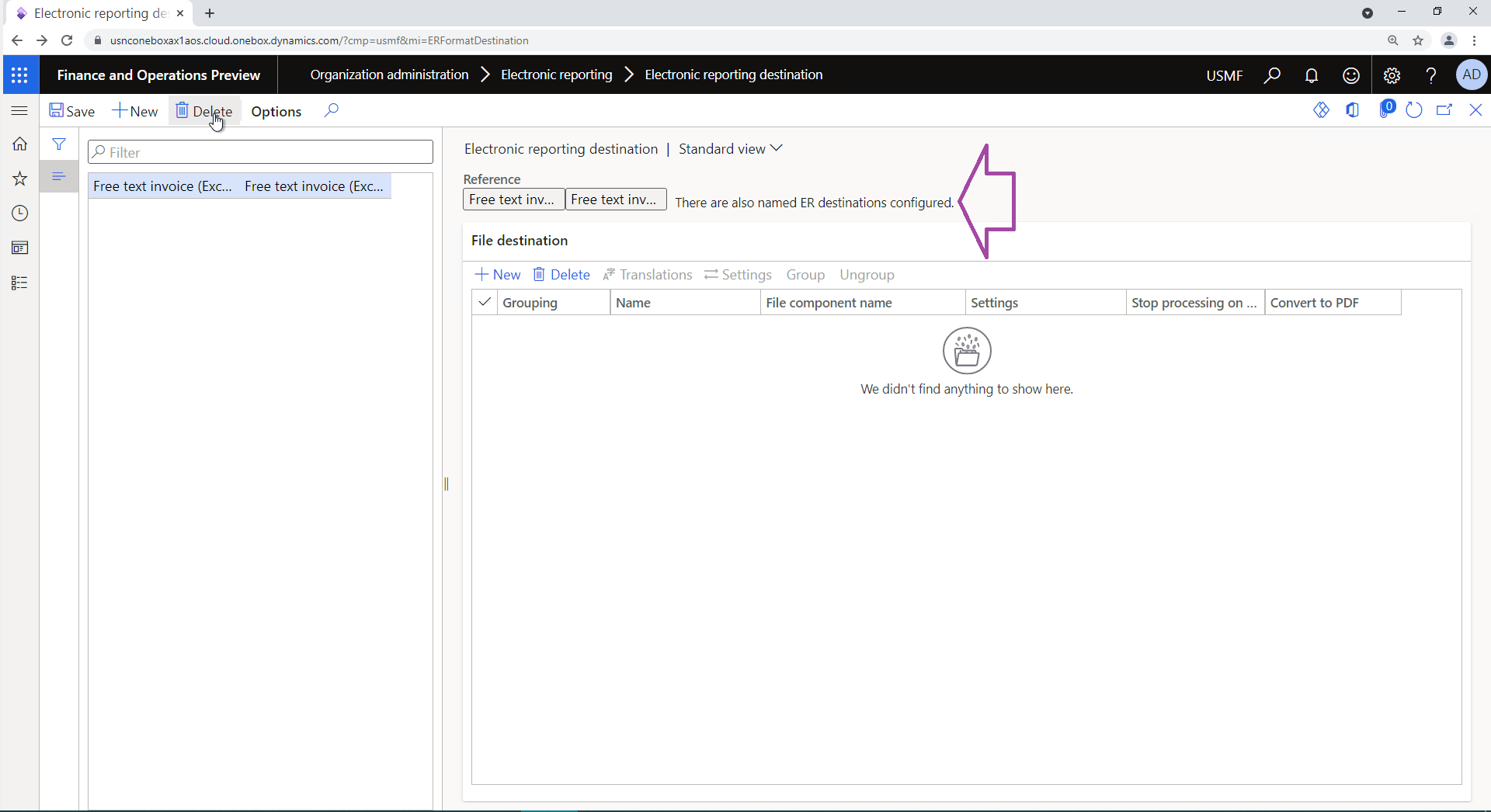
Task: Click the pane splitter handle
Action: pos(447,484)
